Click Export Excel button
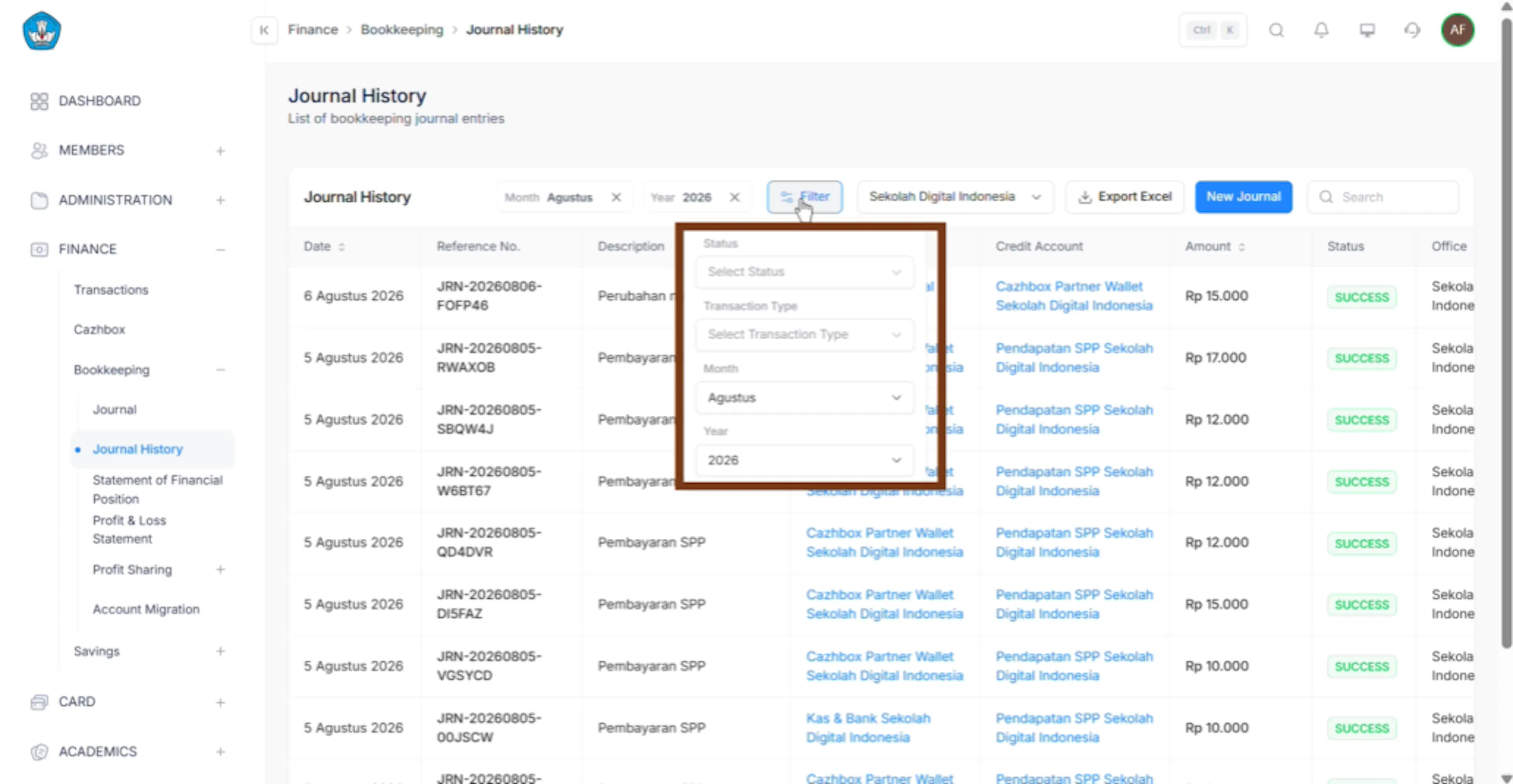Image resolution: width=1513 pixels, height=784 pixels. 1125,196
